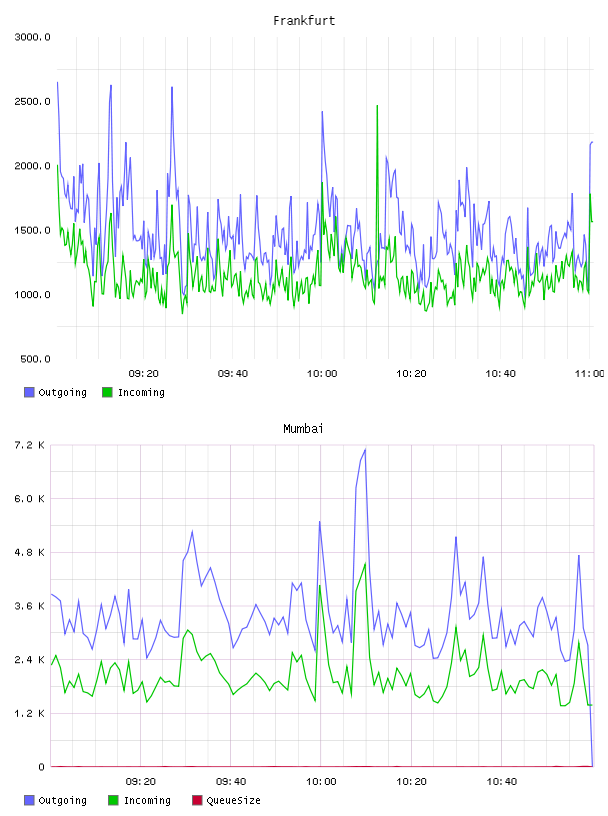Viewport: 608px width, 816px height.
Task: Click the 10:00 time label on Mumbai chart
Action: click(x=321, y=782)
